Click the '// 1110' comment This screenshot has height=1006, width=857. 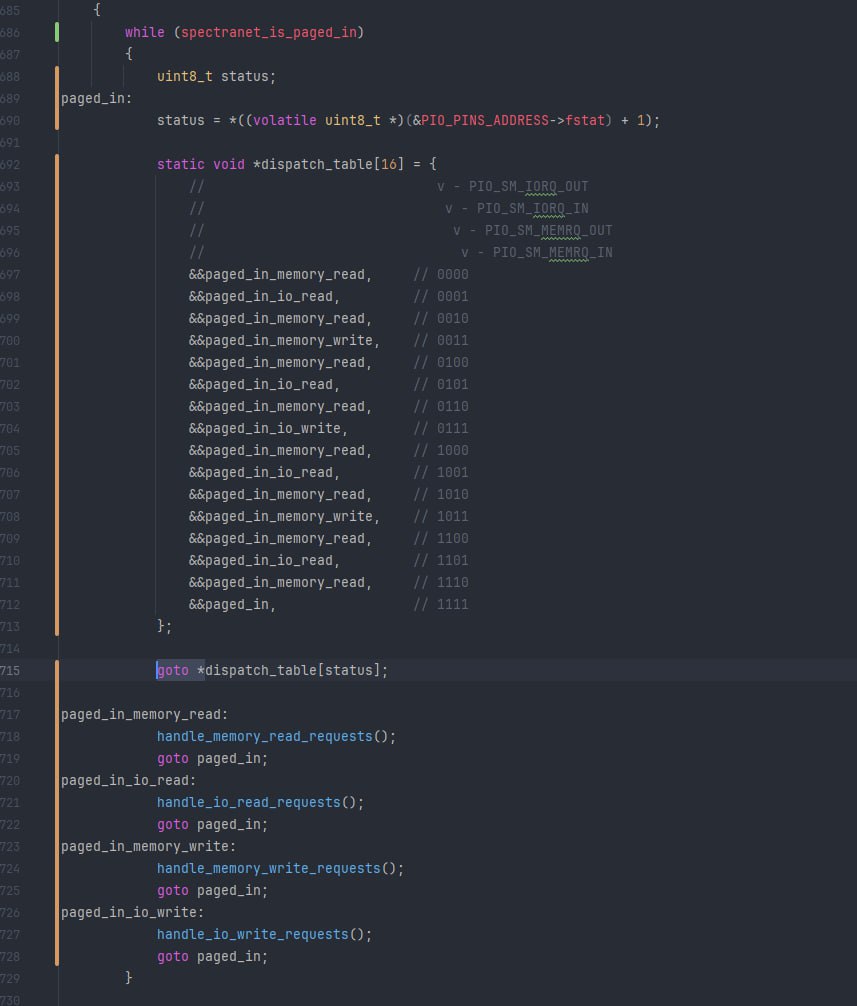click(x=441, y=583)
